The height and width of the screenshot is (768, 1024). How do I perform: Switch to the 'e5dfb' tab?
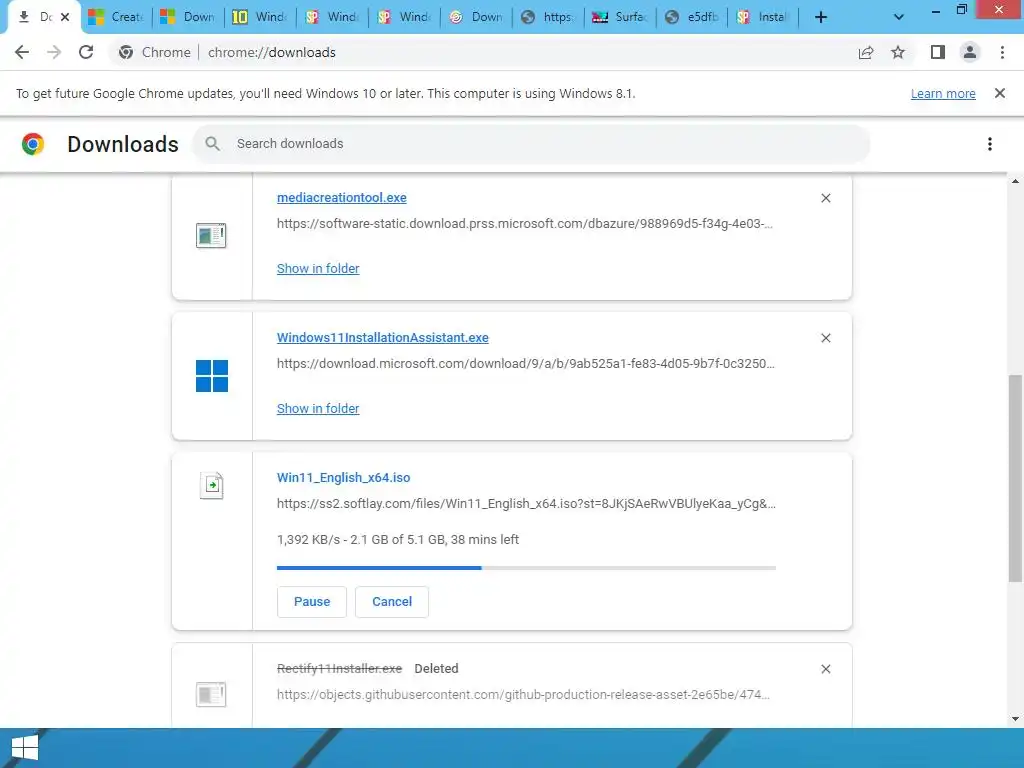coord(692,17)
